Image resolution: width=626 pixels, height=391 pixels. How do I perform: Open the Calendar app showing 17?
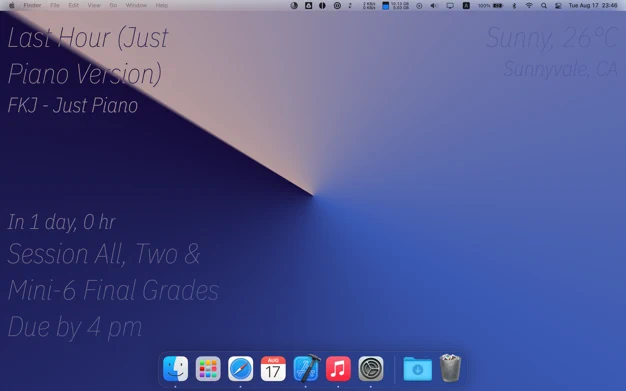pos(273,368)
